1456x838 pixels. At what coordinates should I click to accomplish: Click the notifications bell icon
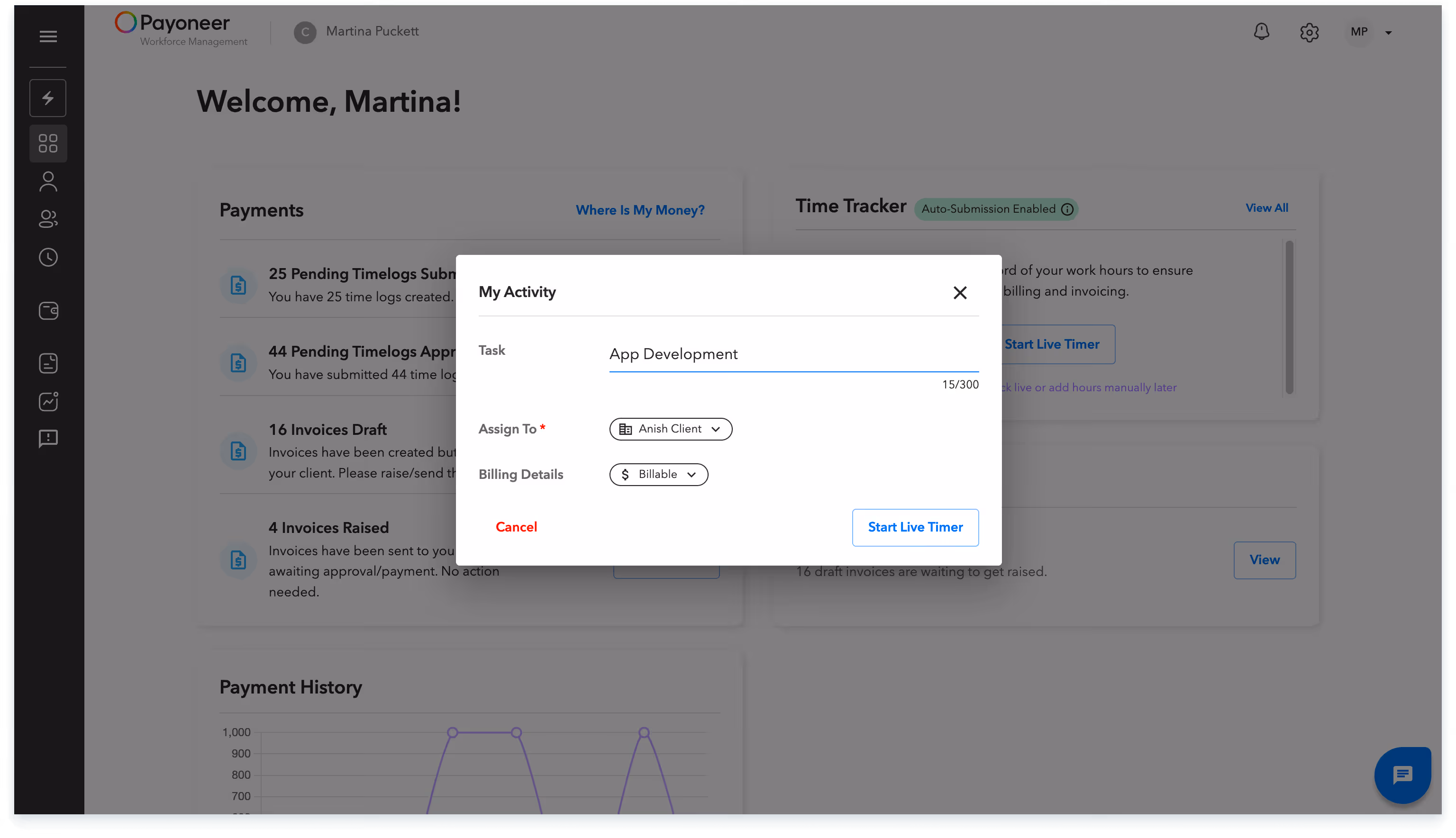point(1261,32)
